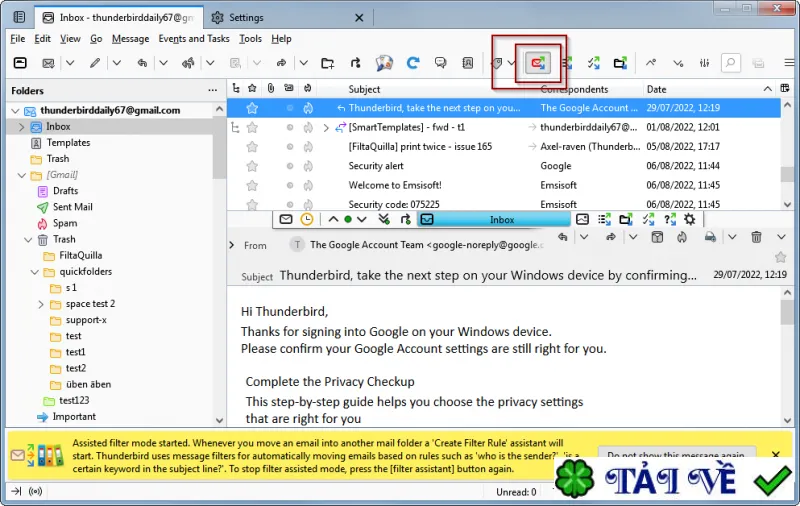The image size is (800, 506).
Task: Dismiss the yellow filter assistant notification
Action: (776, 454)
